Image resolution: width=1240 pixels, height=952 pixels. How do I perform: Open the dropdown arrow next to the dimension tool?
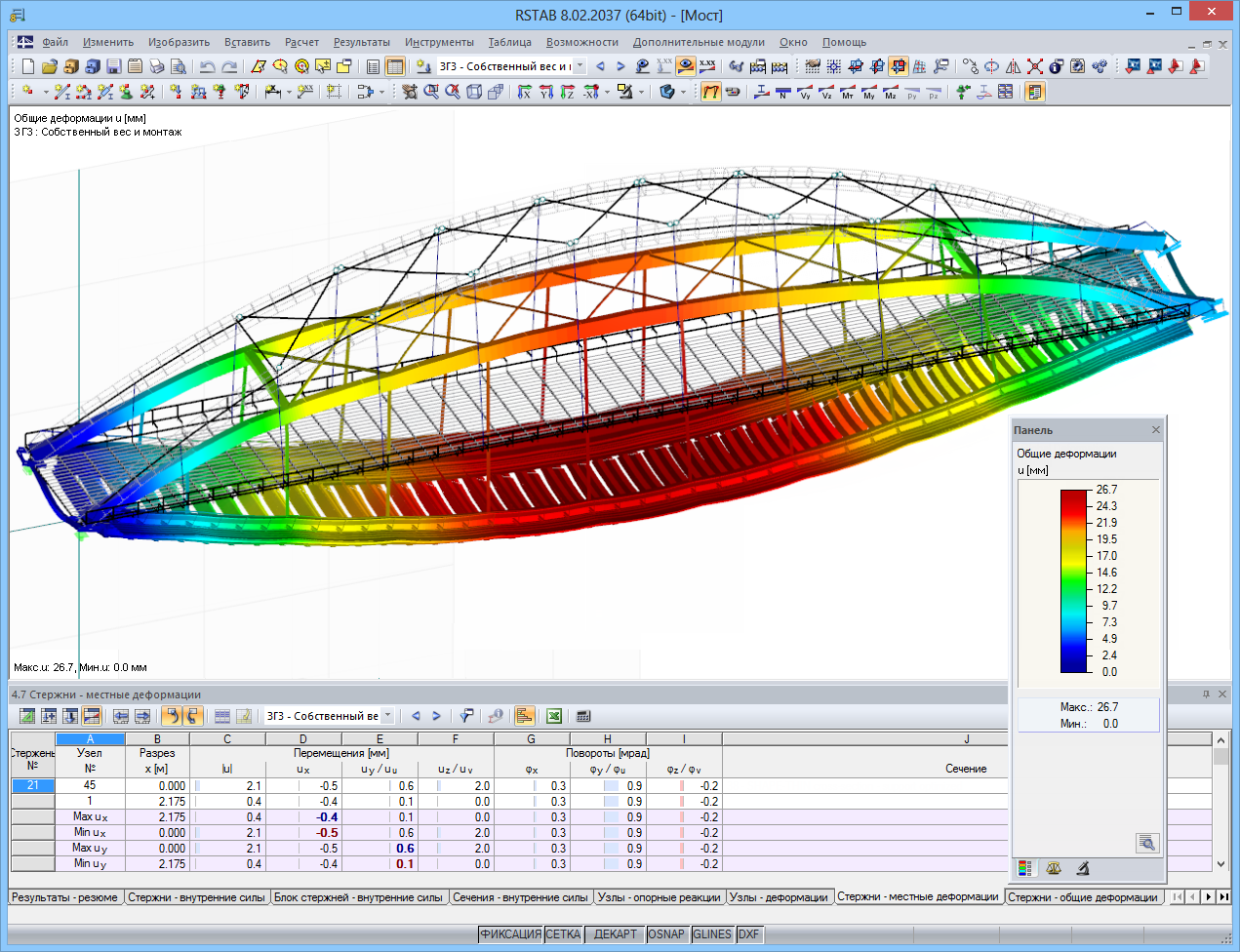289,92
